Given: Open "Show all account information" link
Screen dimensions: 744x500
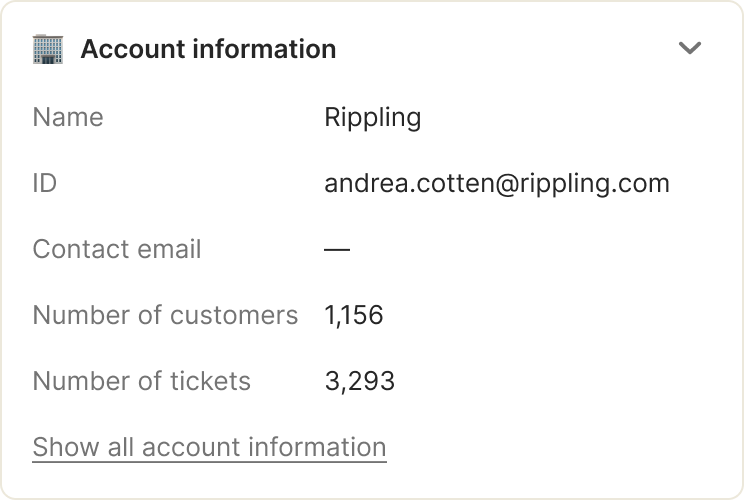Looking at the screenshot, I should pyautogui.click(x=209, y=447).
